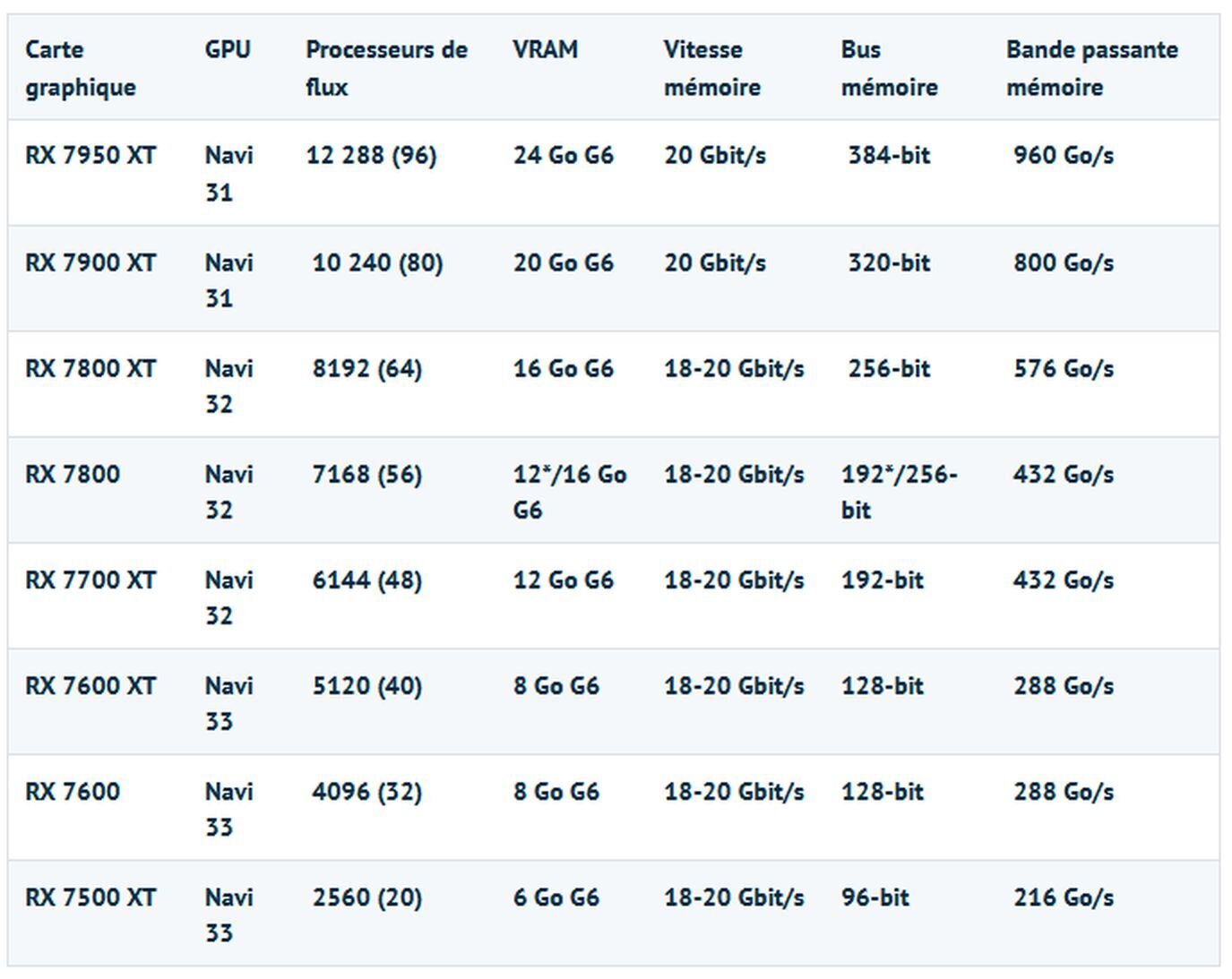Select the "2560 (20)" stream processors cell
This screenshot has width=1232, height=979.
[x=366, y=897]
